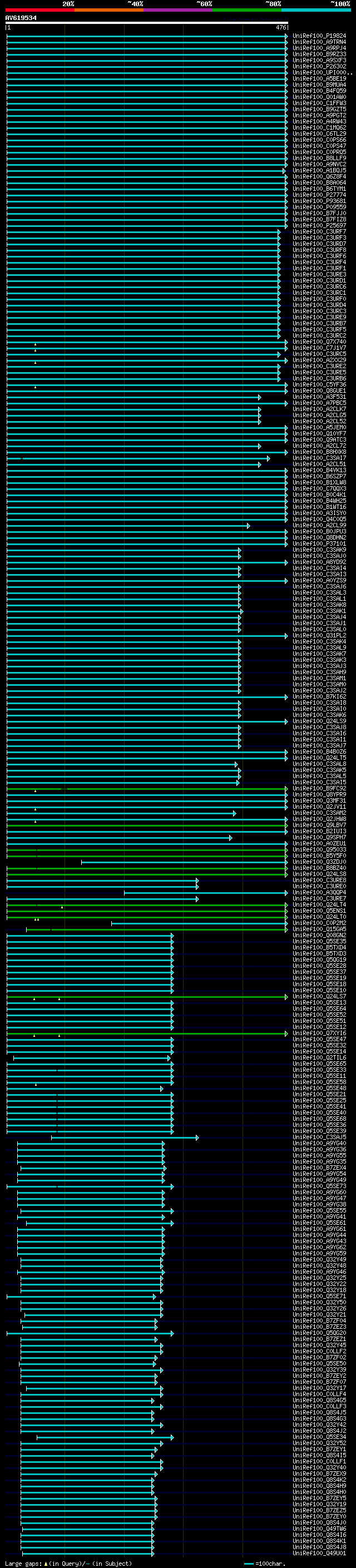Select the UniRef100_Q95033 label
The height and width of the screenshot is (1568, 356).
pos(319,849)
